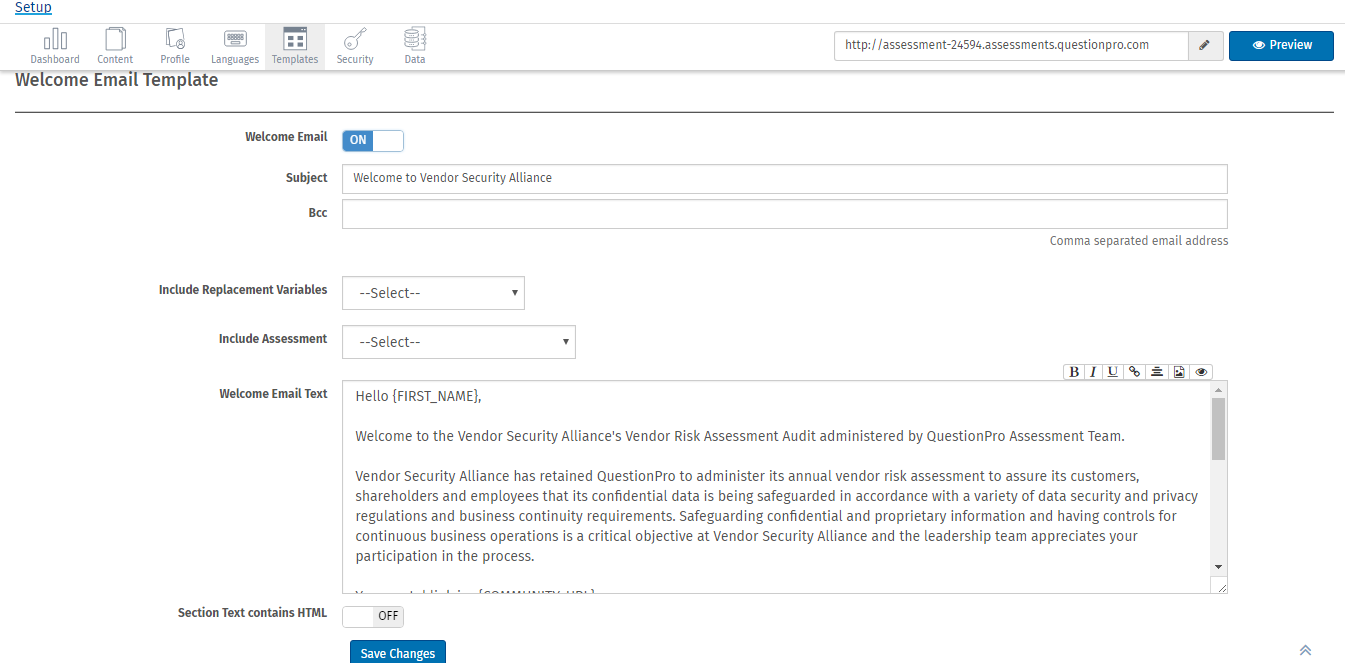Select the Data icon
This screenshot has height=663, width=1345.
click(414, 45)
